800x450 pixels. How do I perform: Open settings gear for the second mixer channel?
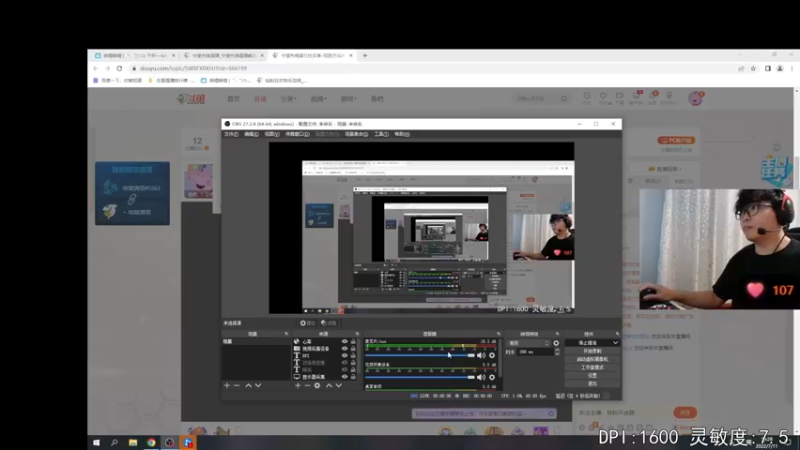coord(492,378)
